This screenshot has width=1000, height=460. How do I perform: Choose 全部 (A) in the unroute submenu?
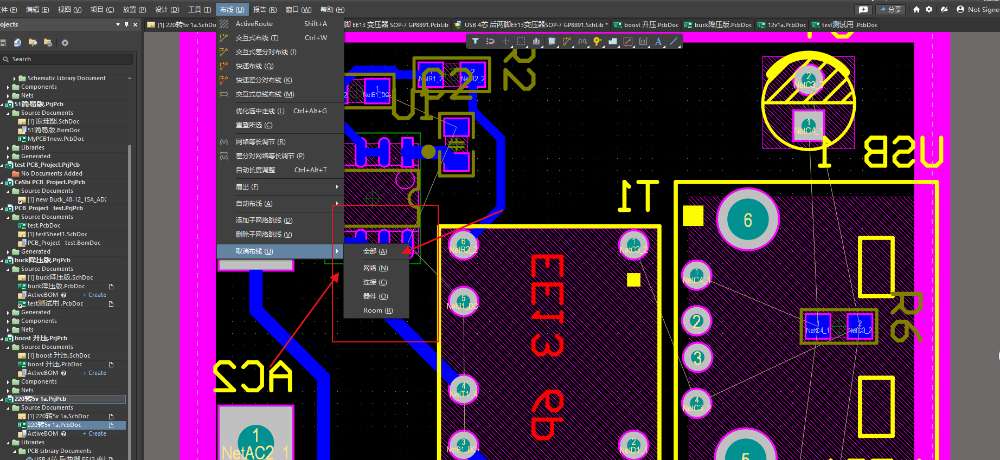(378, 251)
